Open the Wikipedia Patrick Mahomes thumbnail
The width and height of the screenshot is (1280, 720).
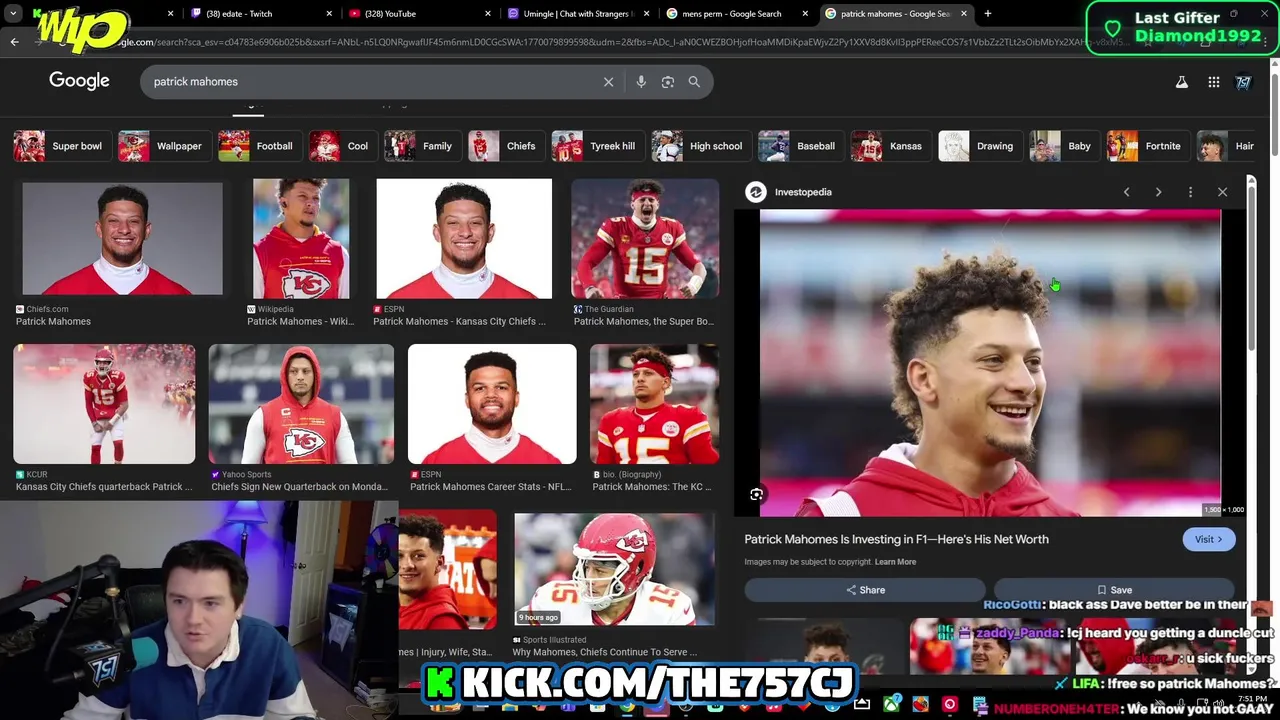coord(301,238)
